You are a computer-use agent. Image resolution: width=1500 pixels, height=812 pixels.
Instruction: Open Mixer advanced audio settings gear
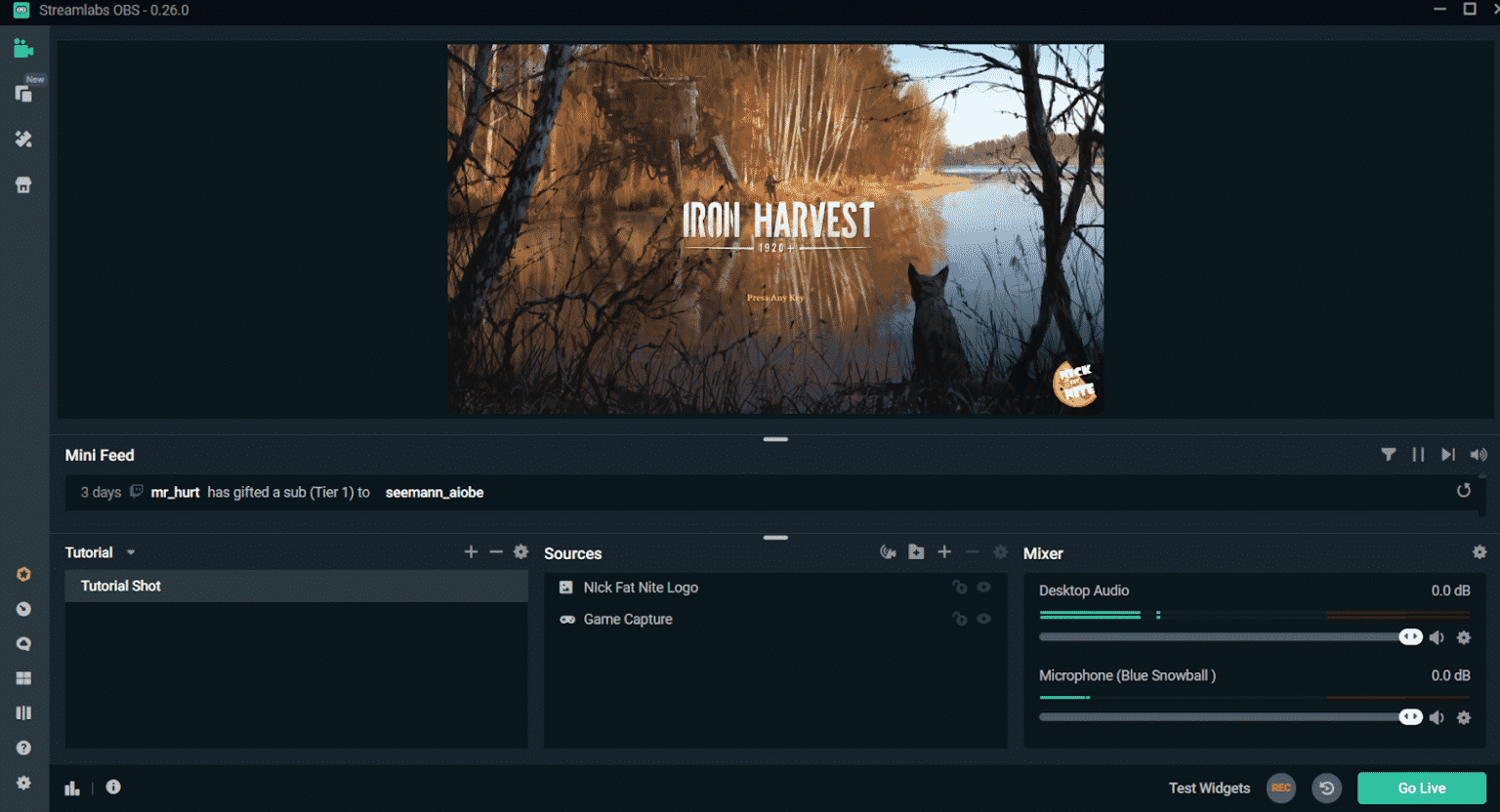1479,552
